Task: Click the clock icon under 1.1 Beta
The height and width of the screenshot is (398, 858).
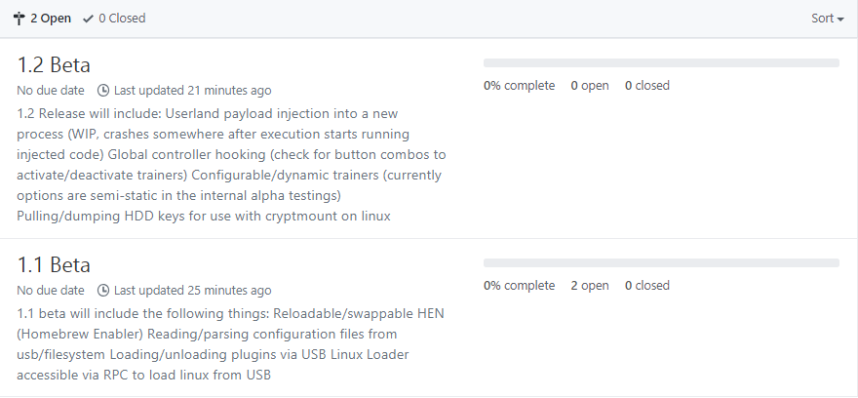Action: coord(103,290)
